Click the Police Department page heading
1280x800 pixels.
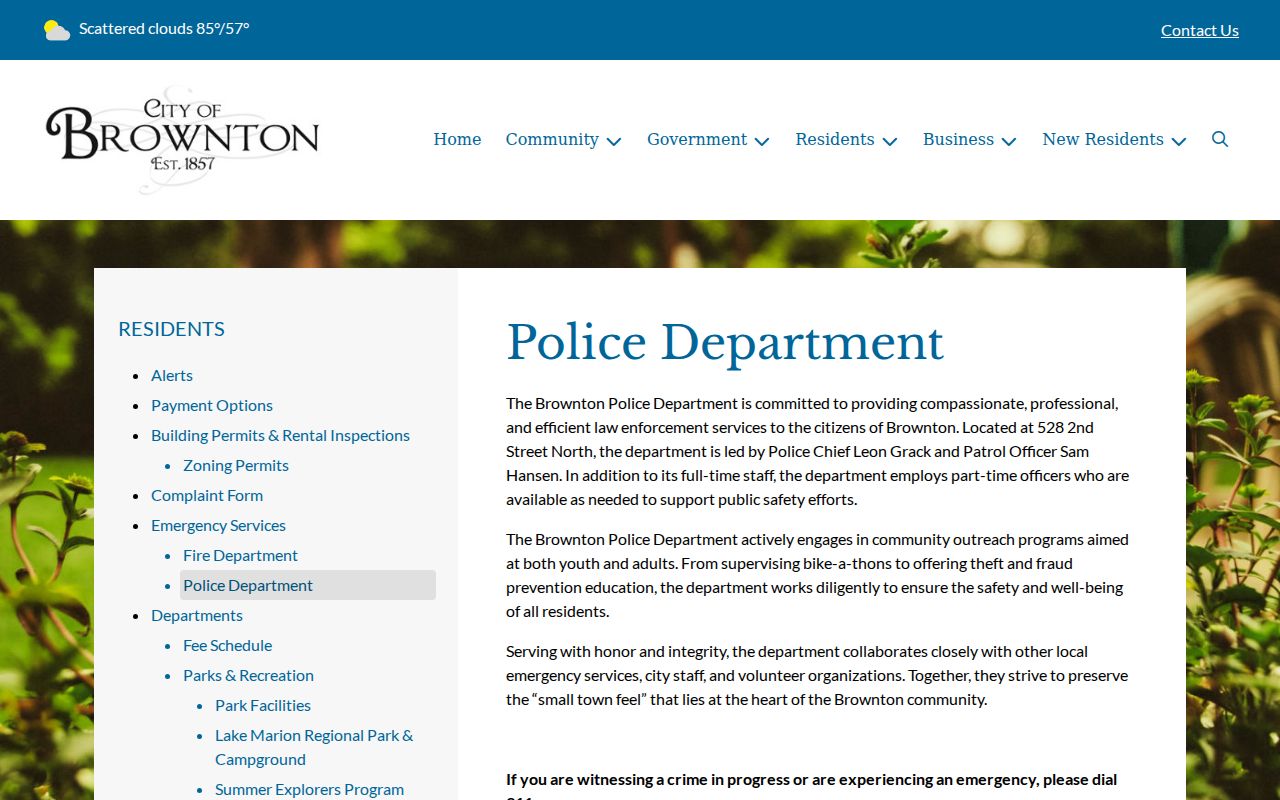coord(725,343)
